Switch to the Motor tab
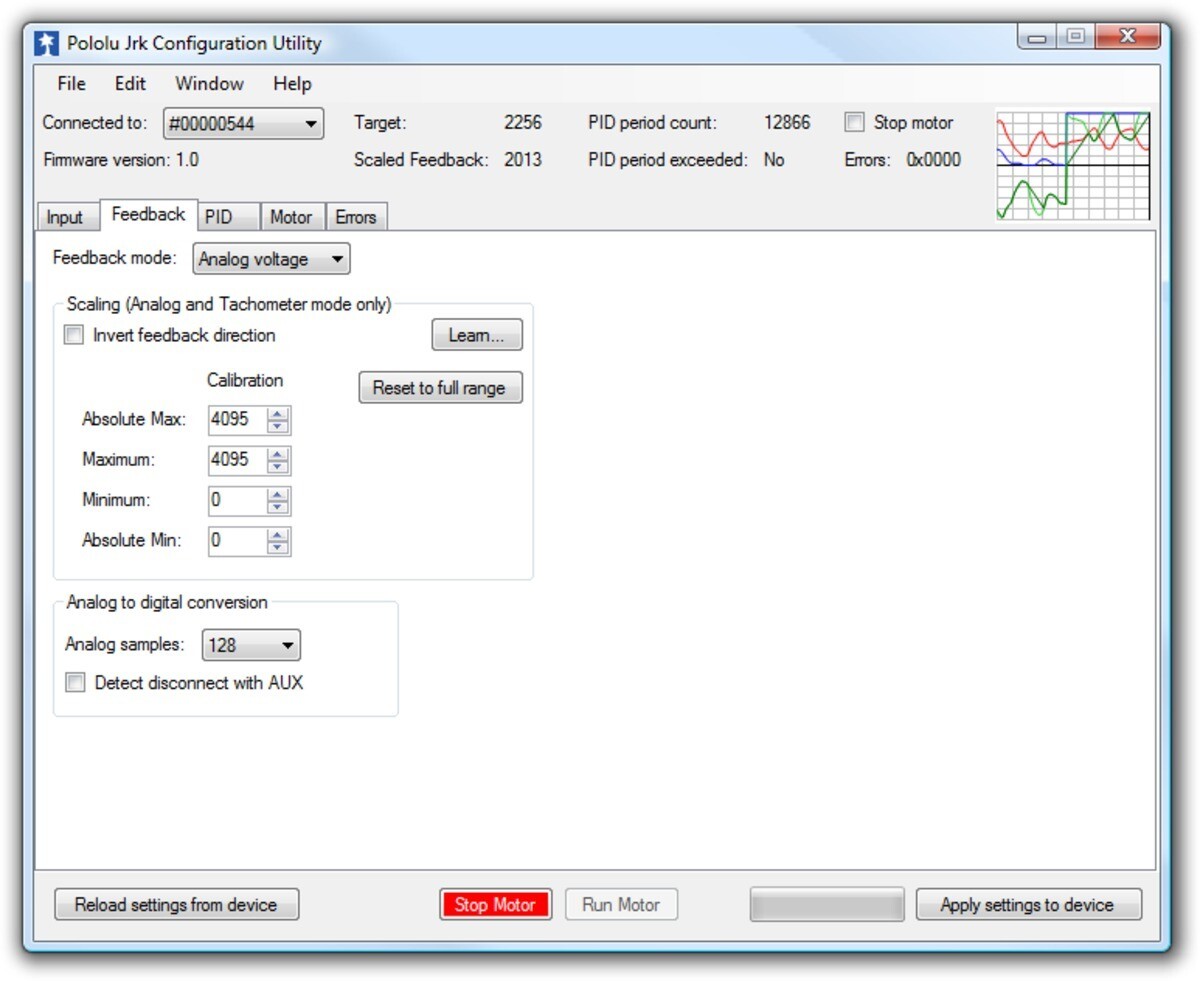The image size is (1200, 981). click(x=291, y=217)
